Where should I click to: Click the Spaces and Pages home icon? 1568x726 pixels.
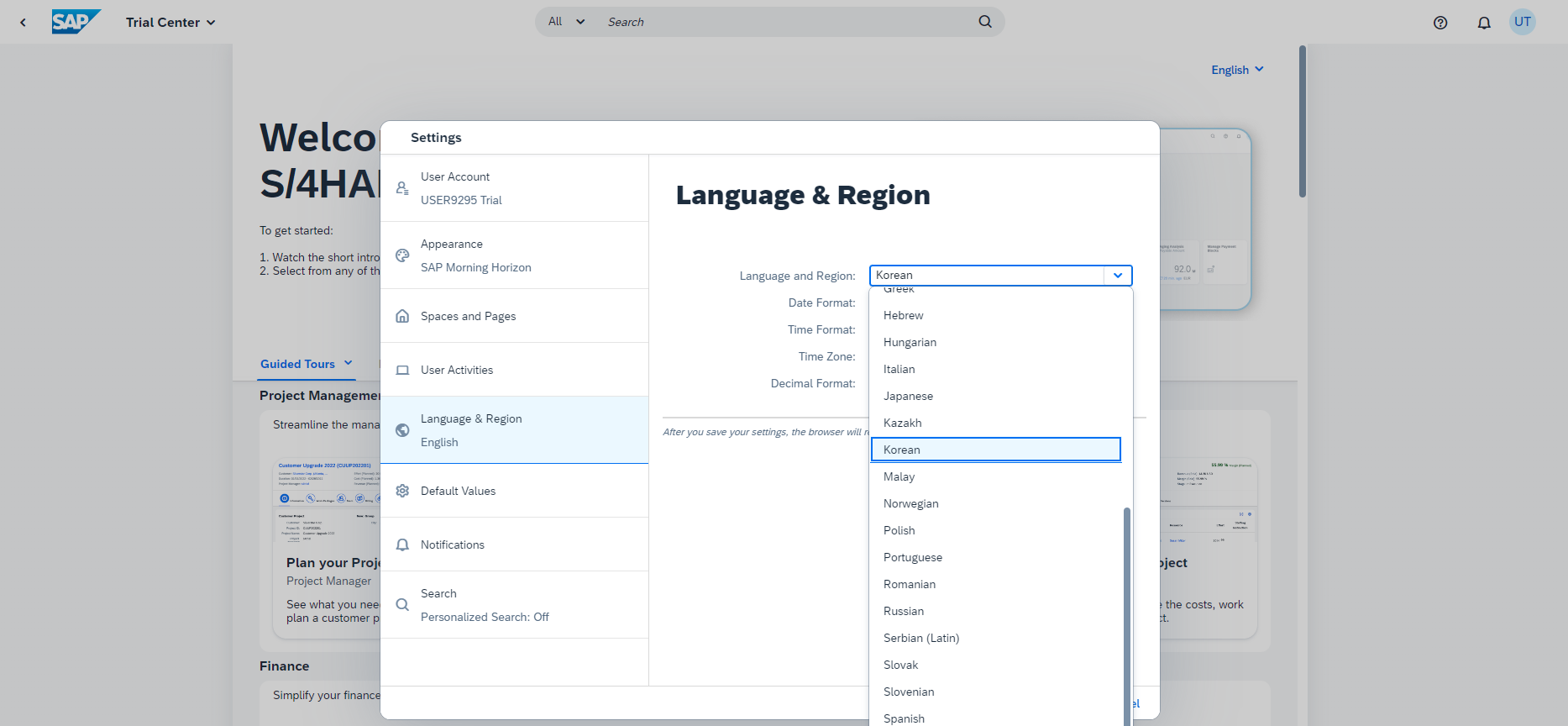point(402,316)
